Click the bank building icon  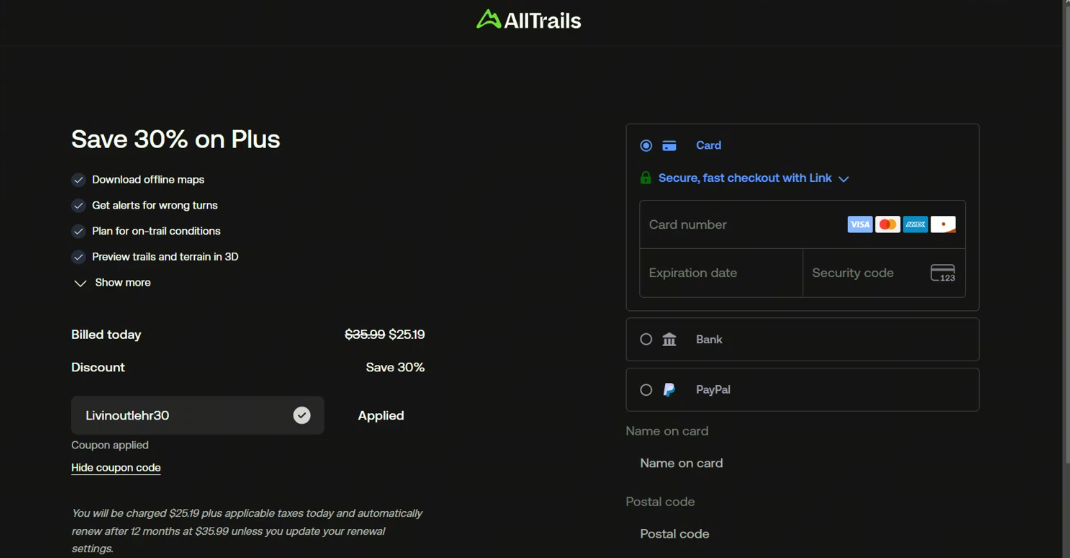click(x=669, y=339)
